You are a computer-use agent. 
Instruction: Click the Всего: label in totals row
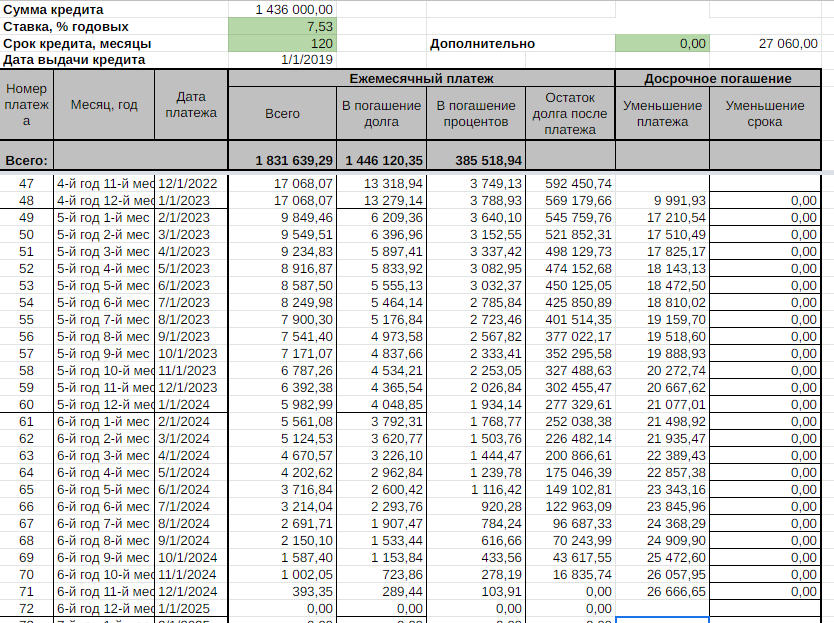(27, 159)
